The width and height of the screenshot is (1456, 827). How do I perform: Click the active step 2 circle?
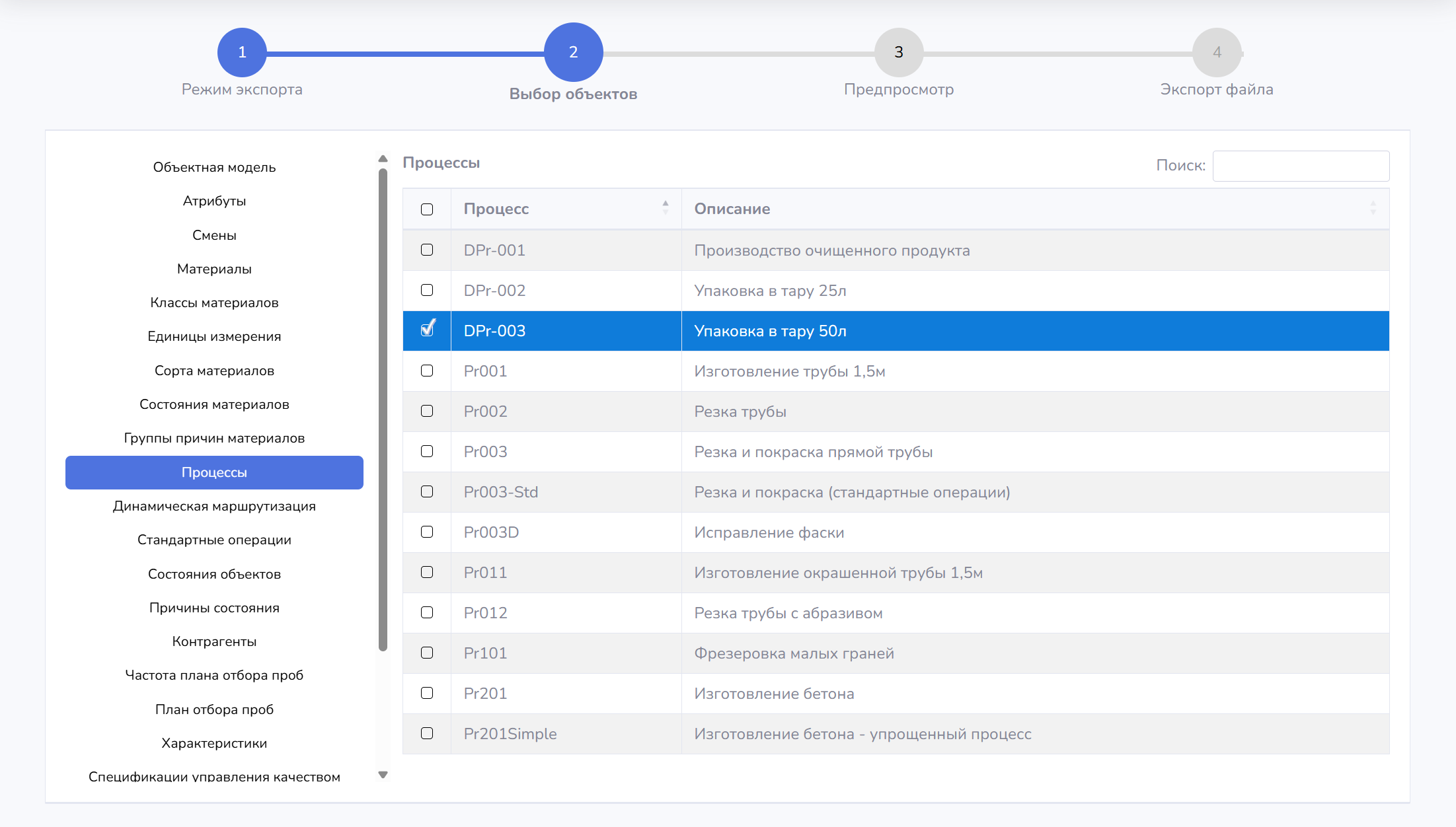coord(573,52)
